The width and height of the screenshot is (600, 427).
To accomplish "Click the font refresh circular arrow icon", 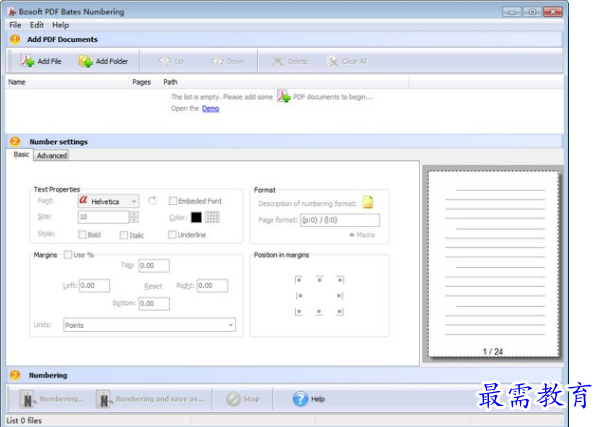I will pyautogui.click(x=152, y=201).
